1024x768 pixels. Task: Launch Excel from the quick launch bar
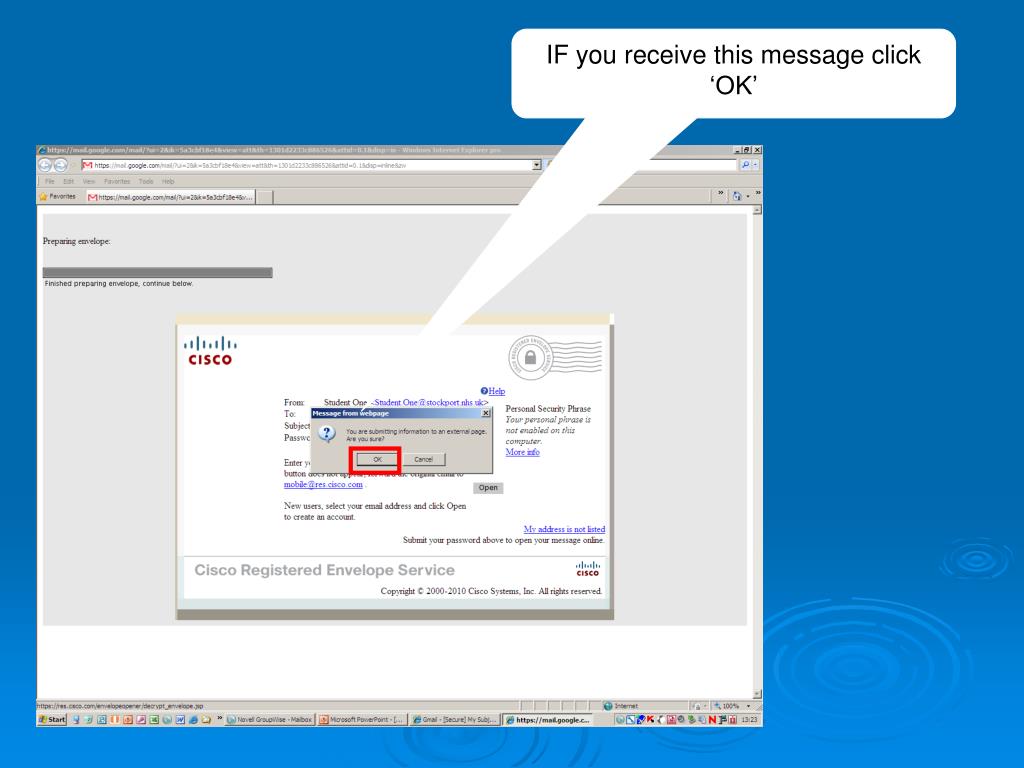tap(154, 720)
